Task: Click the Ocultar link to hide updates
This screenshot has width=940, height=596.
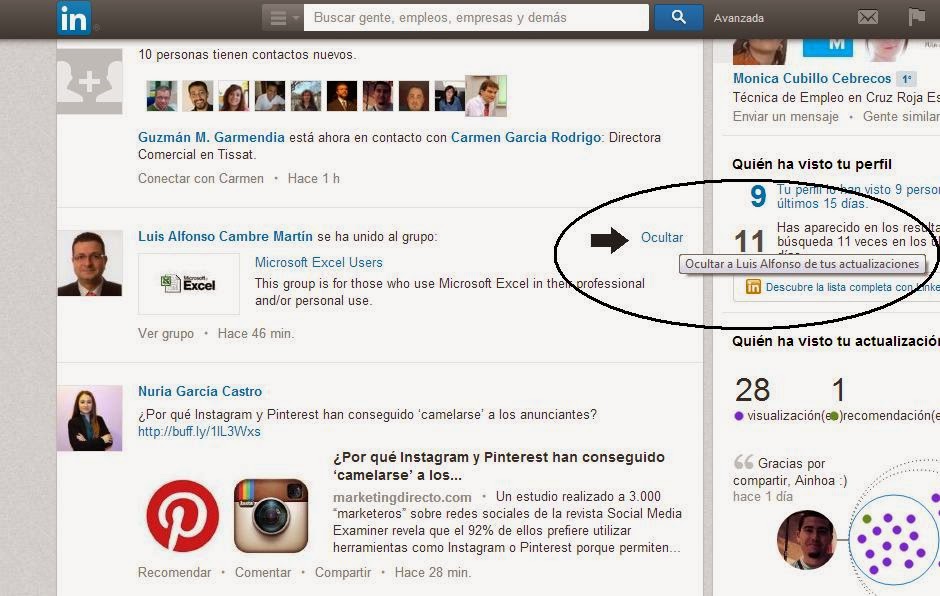Action: [x=662, y=238]
